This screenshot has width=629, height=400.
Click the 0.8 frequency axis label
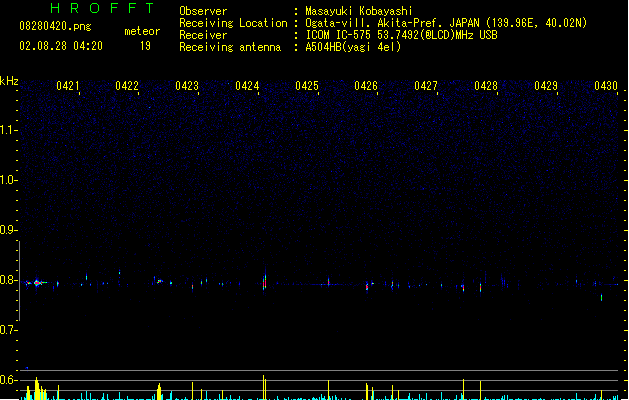point(7,280)
